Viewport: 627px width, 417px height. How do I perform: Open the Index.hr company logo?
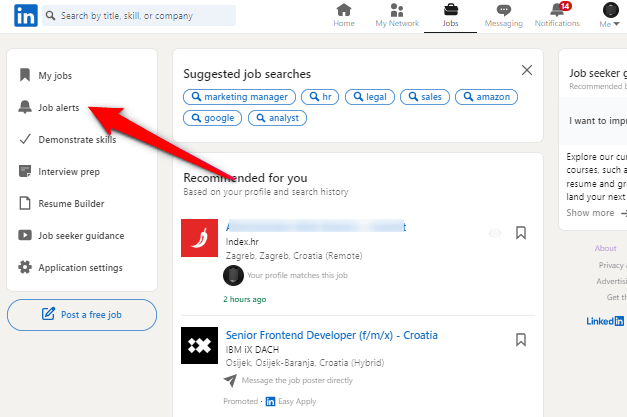[x=200, y=238]
